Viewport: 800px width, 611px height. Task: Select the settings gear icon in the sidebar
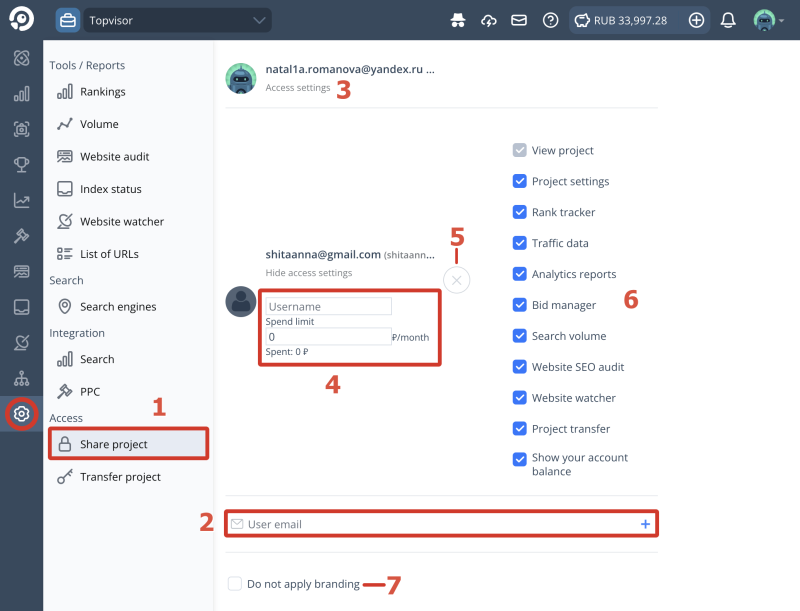[21, 414]
